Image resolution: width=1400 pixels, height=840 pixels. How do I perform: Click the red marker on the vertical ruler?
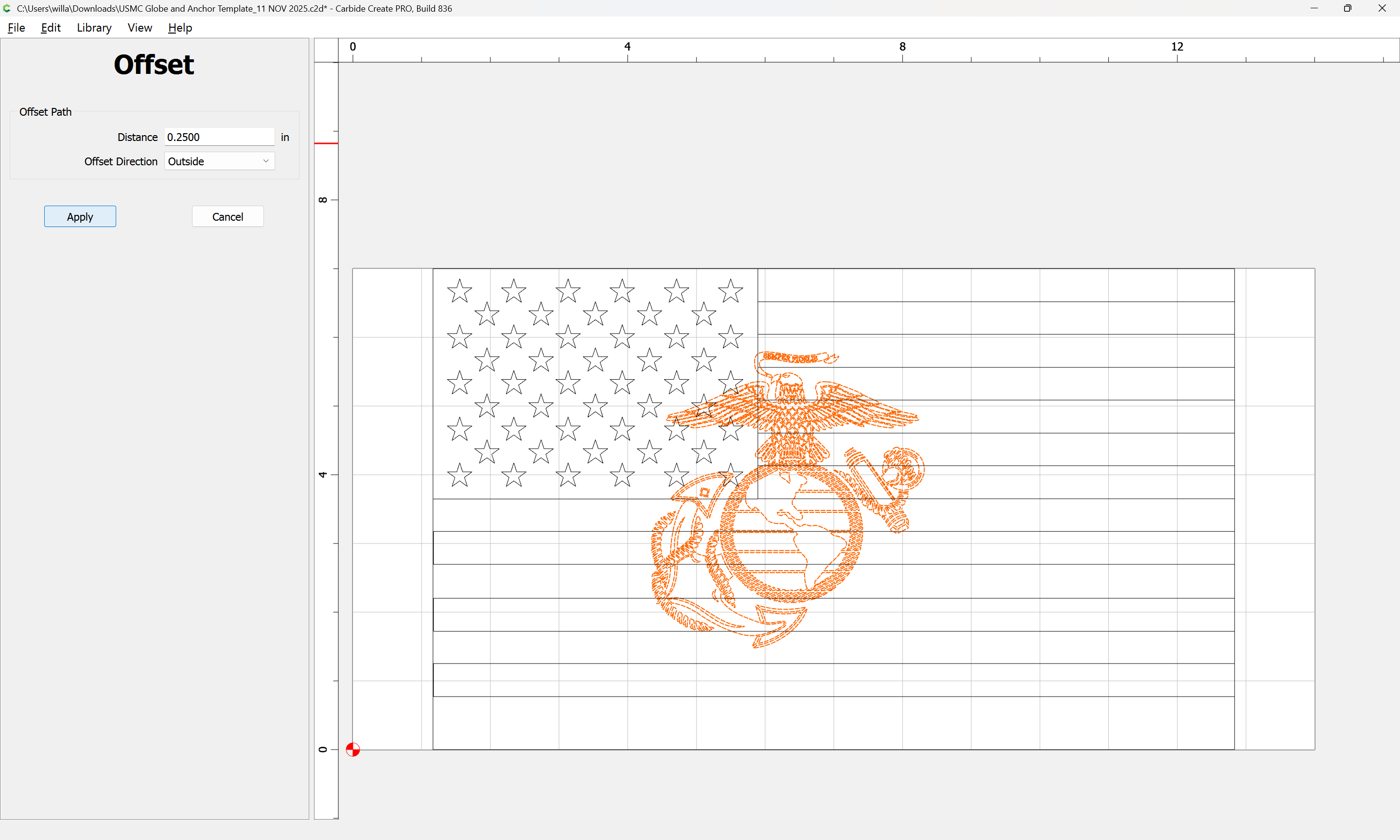(326, 144)
